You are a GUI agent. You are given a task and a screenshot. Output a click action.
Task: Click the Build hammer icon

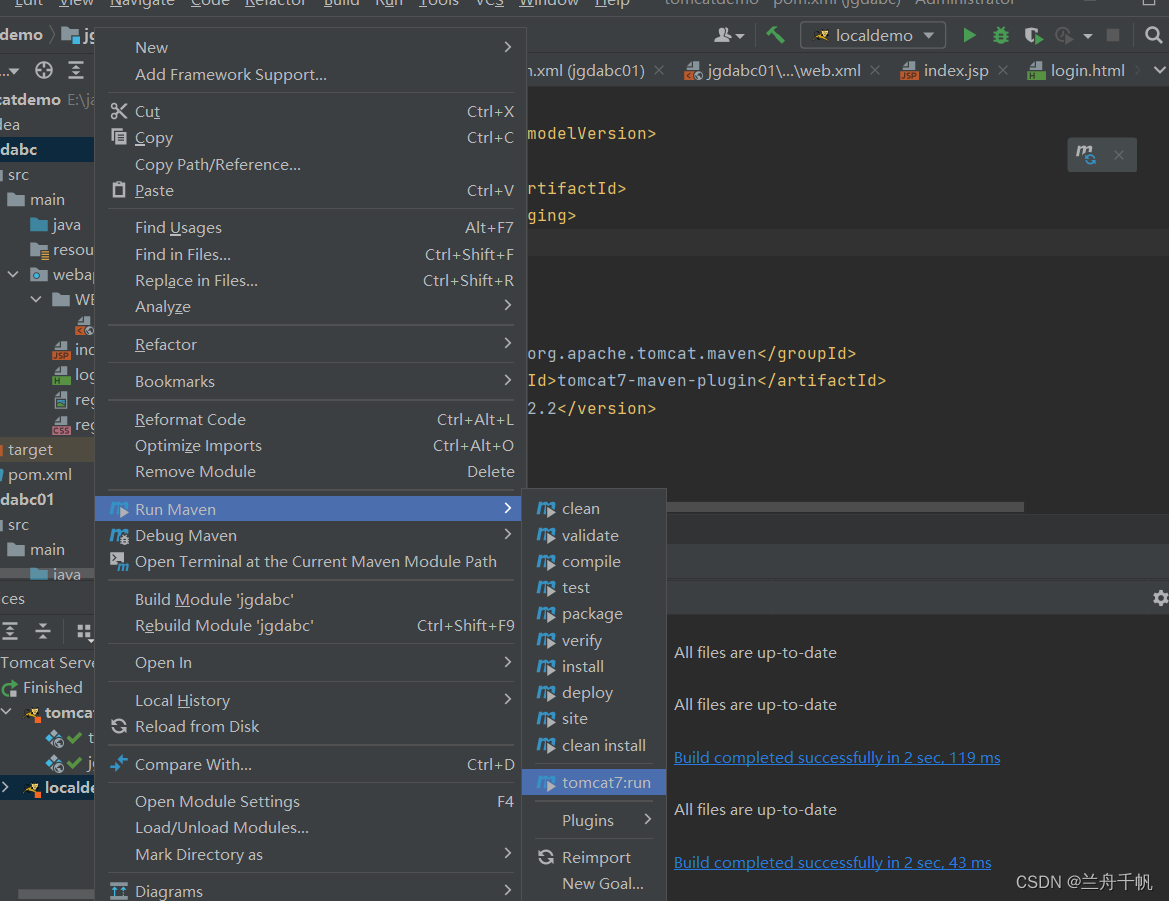coord(775,35)
